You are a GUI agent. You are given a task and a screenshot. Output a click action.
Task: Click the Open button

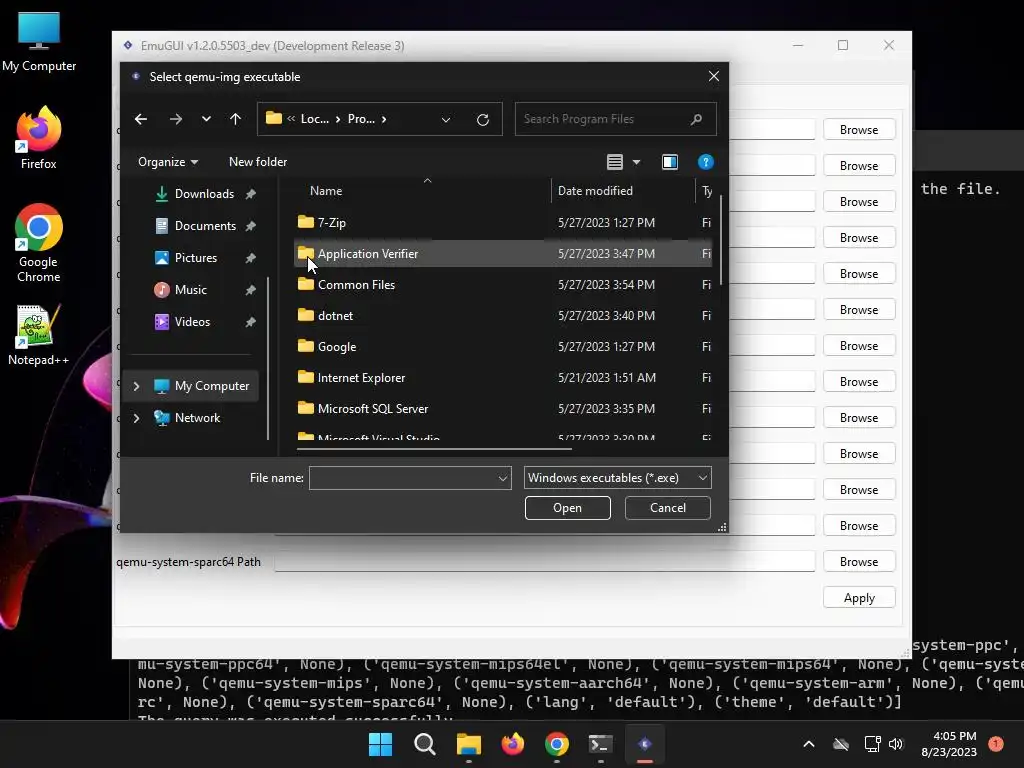pos(568,508)
